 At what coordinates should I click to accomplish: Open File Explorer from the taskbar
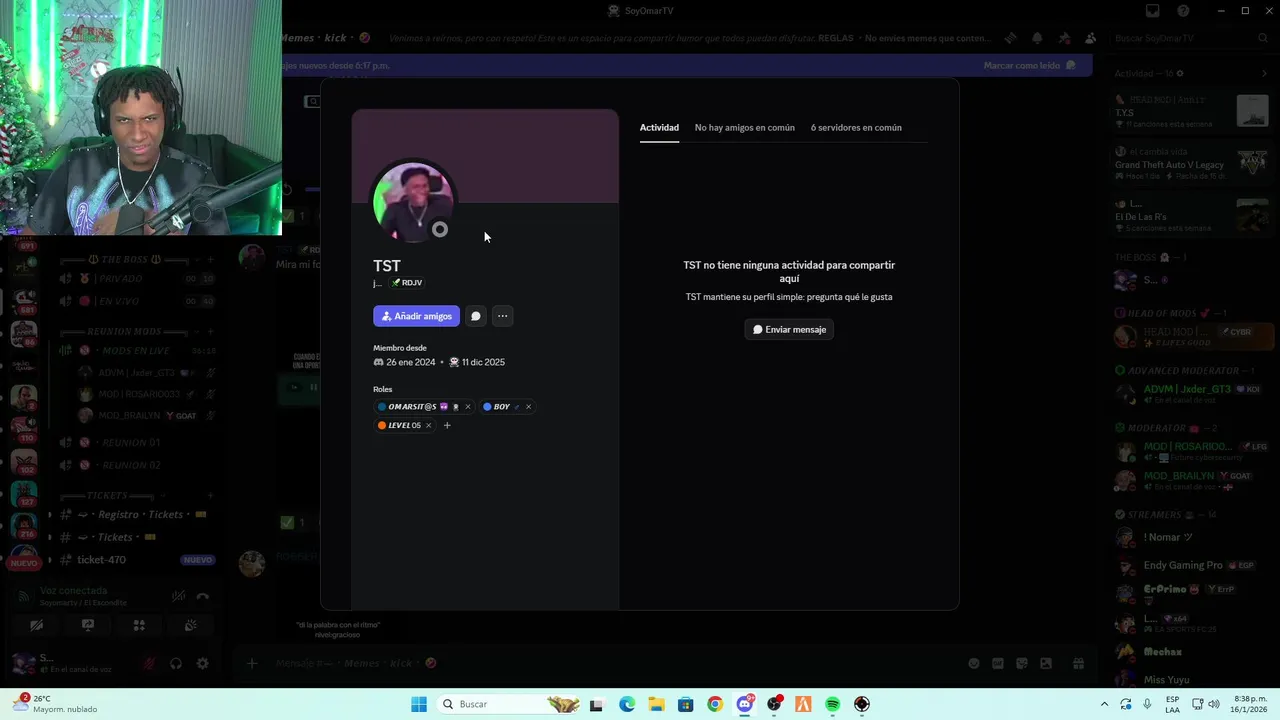pyautogui.click(x=656, y=704)
